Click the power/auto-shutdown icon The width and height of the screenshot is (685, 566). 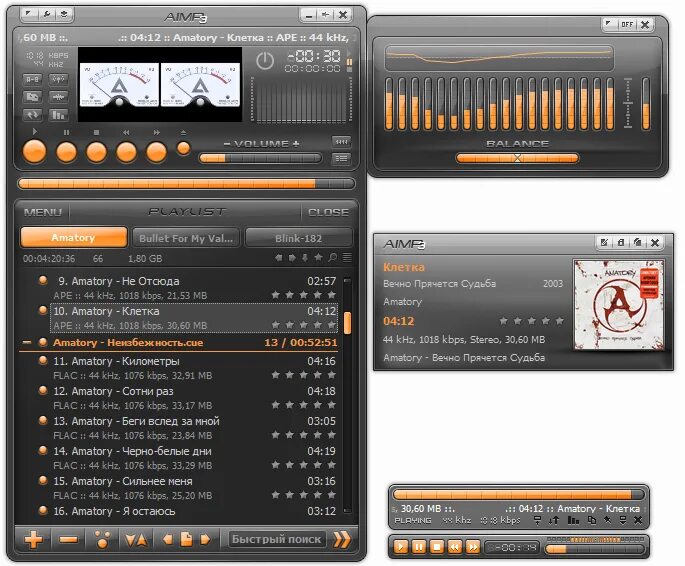click(265, 61)
